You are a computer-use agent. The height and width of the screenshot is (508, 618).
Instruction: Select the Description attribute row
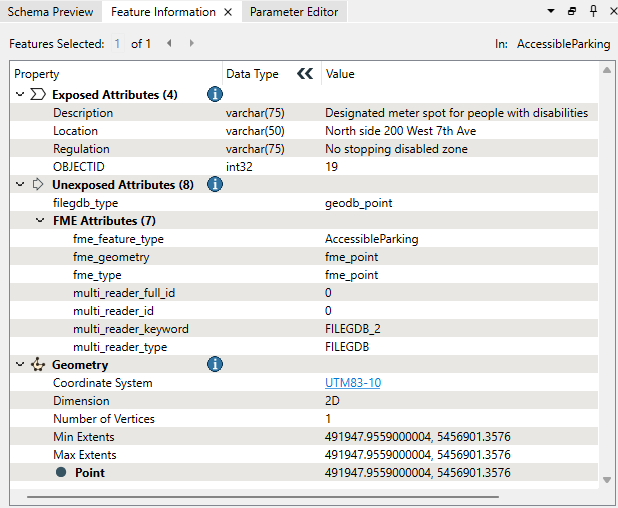click(304, 113)
